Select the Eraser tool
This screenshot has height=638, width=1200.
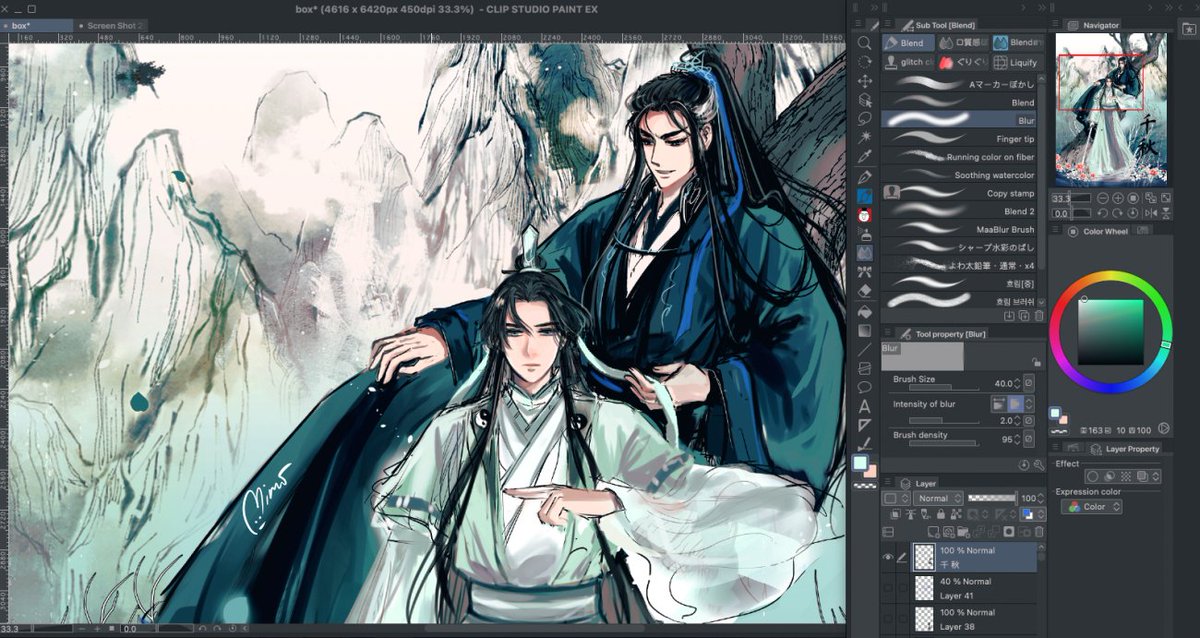click(865, 290)
